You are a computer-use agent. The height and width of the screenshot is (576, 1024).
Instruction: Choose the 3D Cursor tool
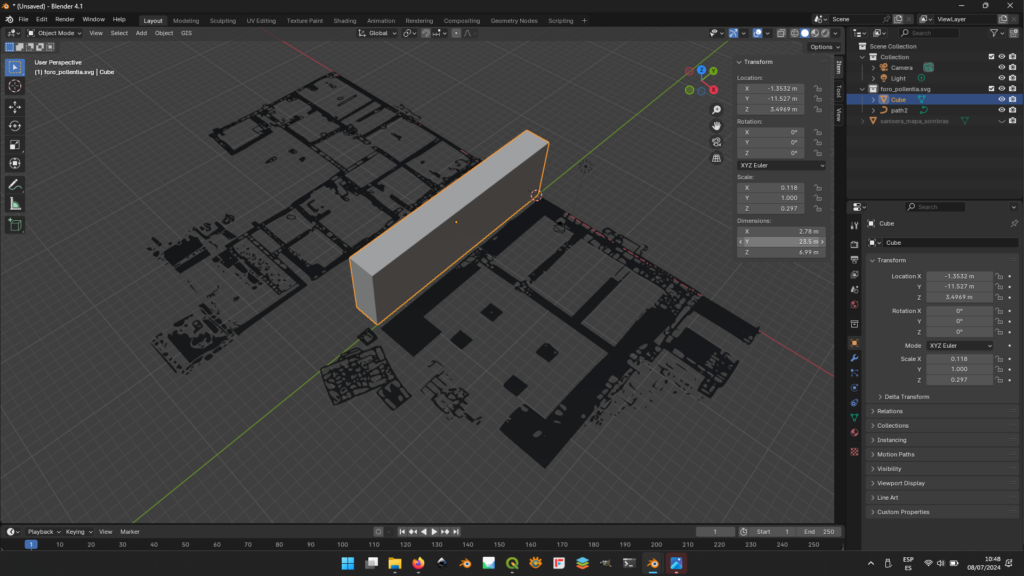[15, 86]
